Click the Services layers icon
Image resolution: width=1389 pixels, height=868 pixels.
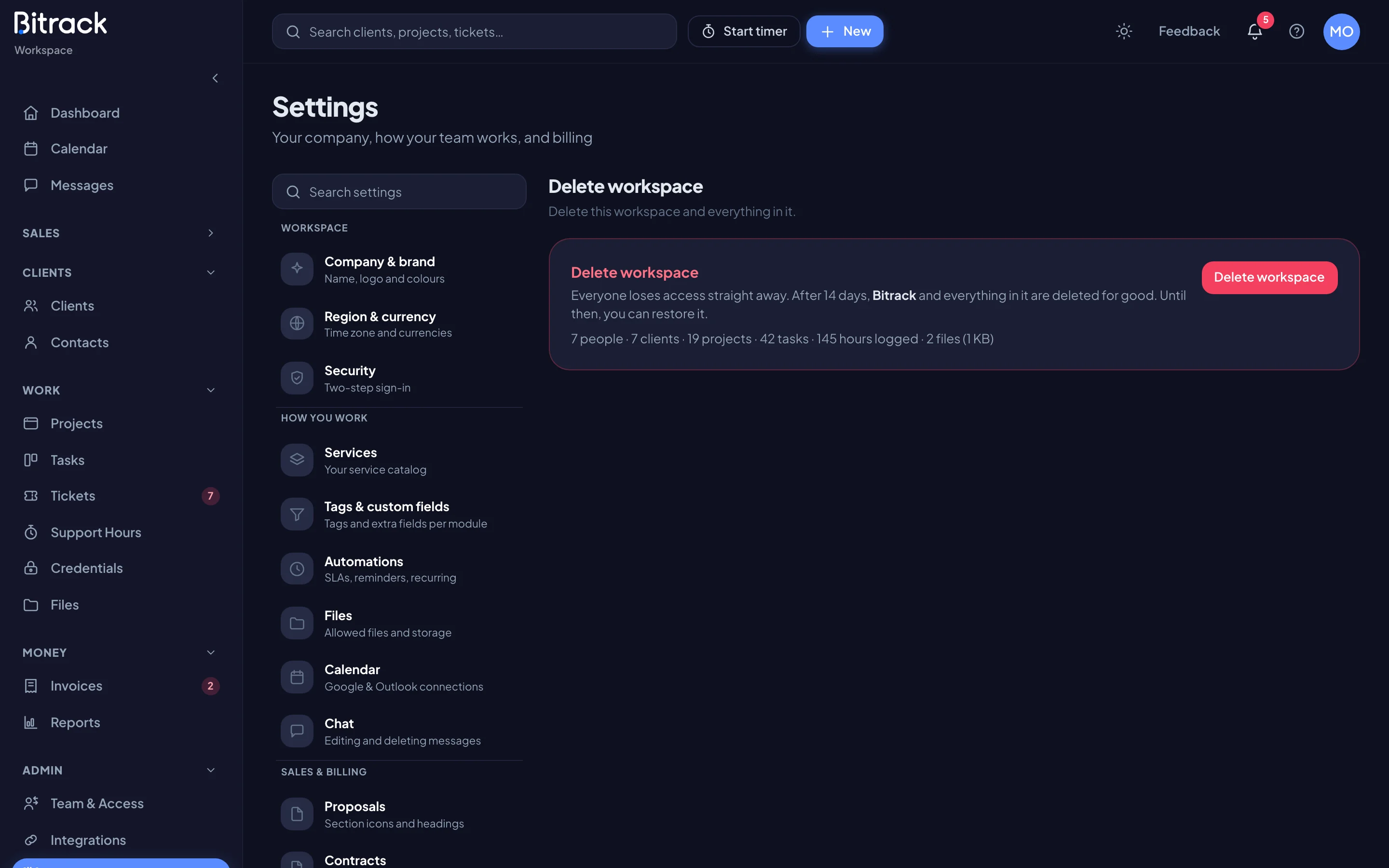(x=297, y=460)
